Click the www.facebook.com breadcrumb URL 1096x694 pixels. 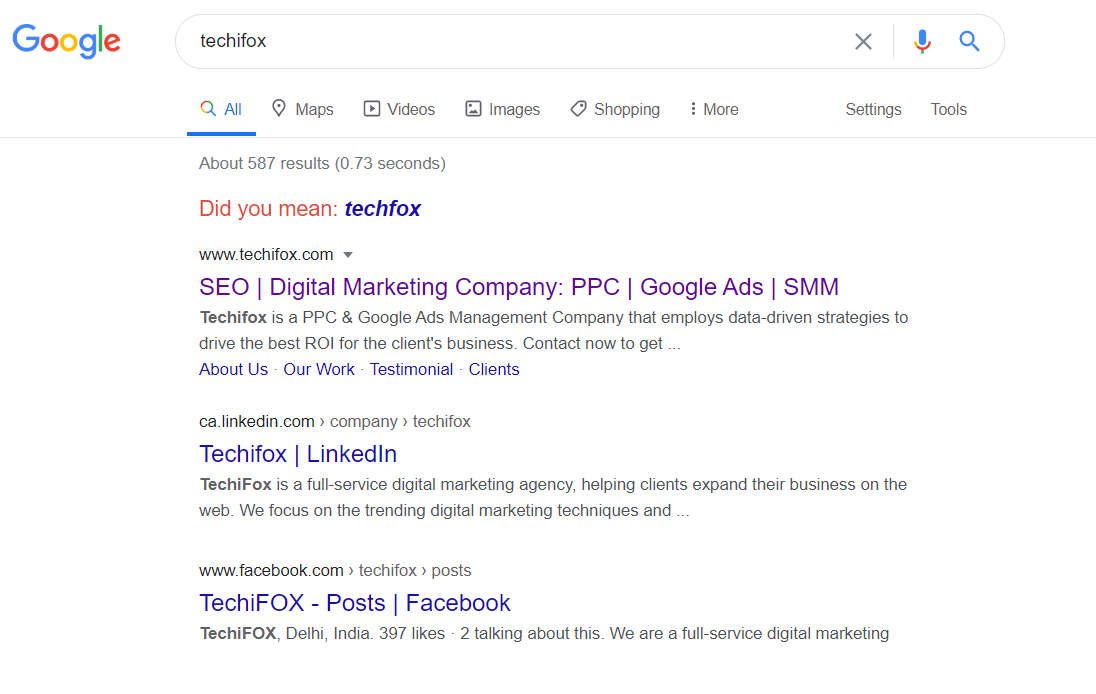[x=335, y=570]
